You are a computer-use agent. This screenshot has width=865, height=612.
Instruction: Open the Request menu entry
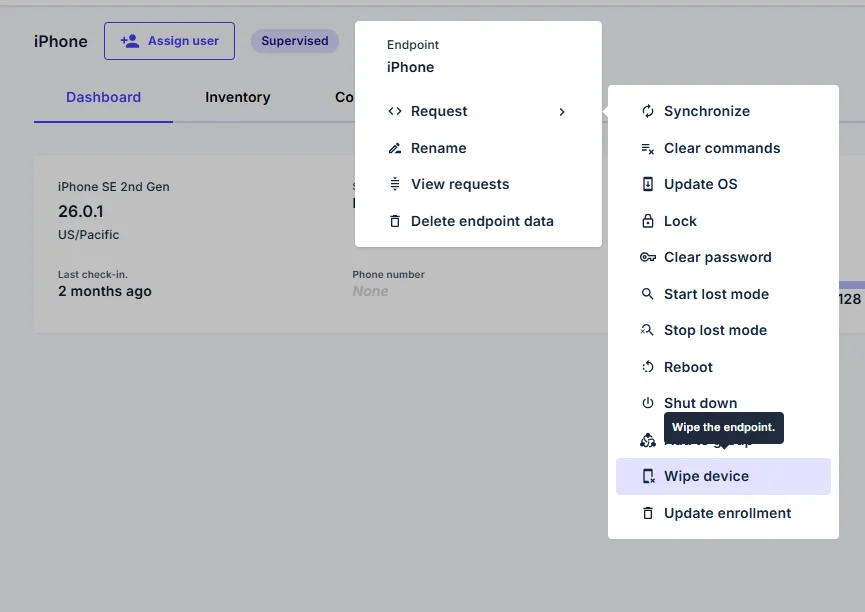tap(439, 111)
